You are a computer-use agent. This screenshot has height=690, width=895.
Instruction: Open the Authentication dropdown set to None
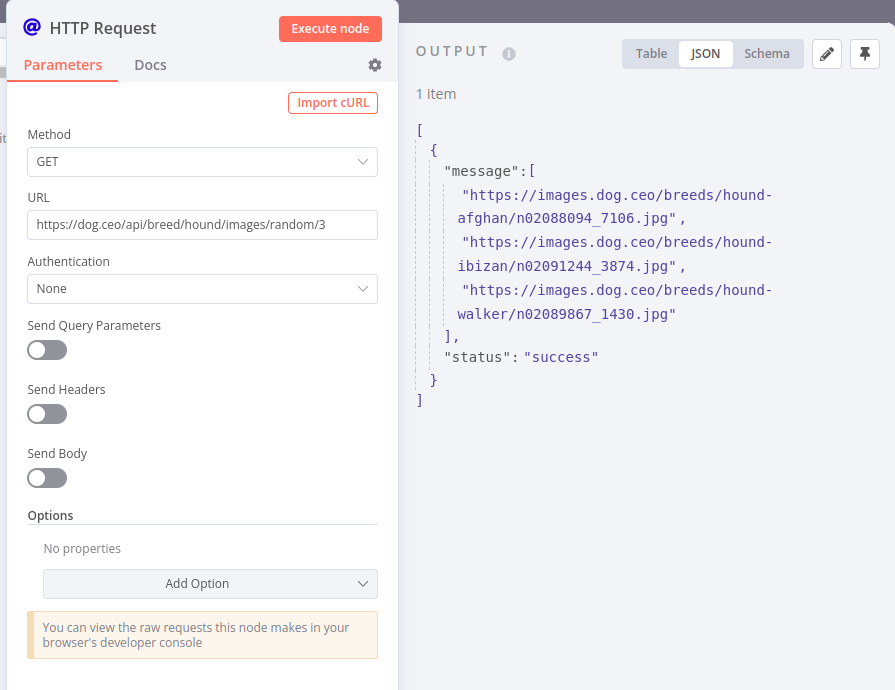coord(202,288)
